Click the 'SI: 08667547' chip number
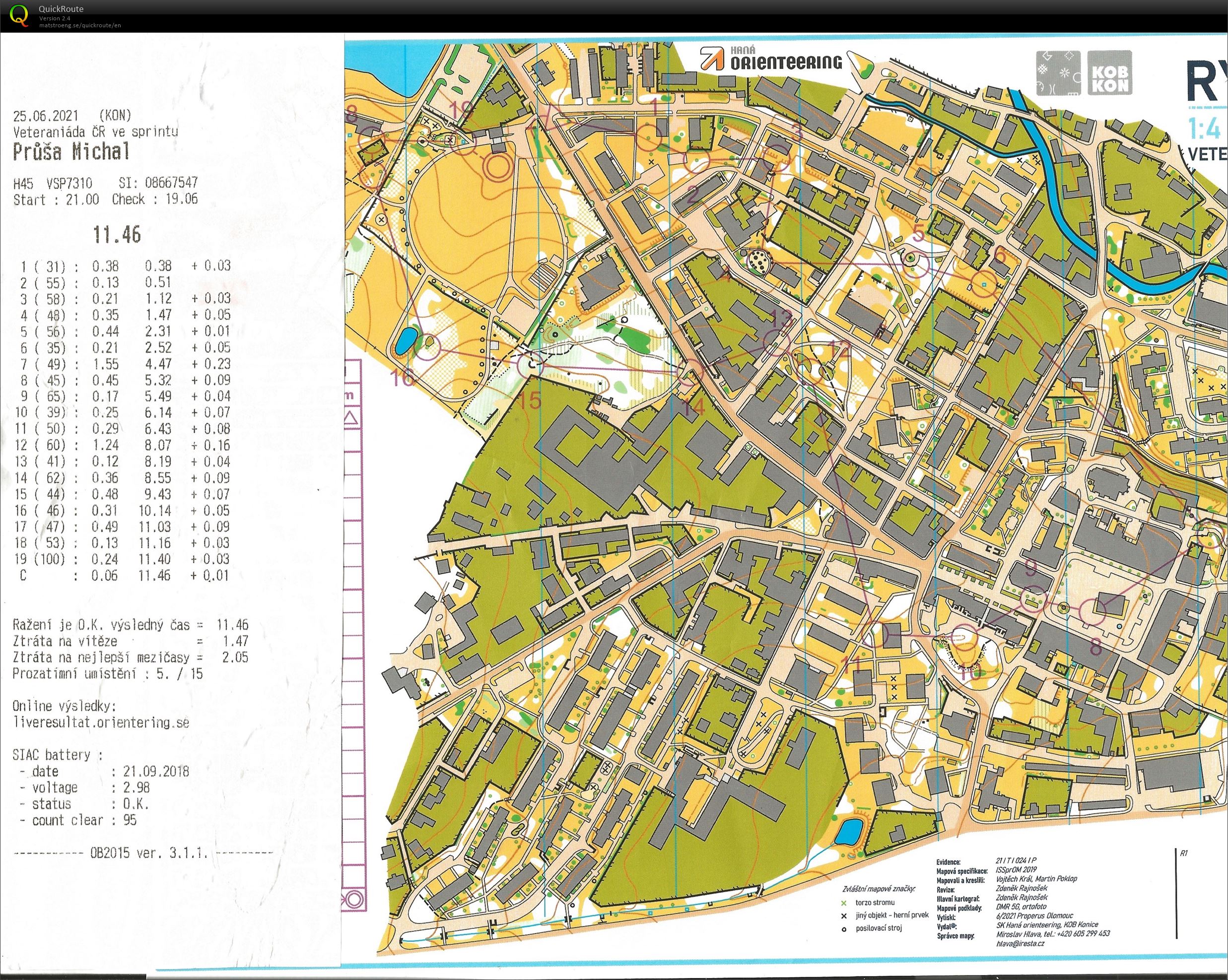Viewport: 1228px width, 980px height. tap(158, 183)
